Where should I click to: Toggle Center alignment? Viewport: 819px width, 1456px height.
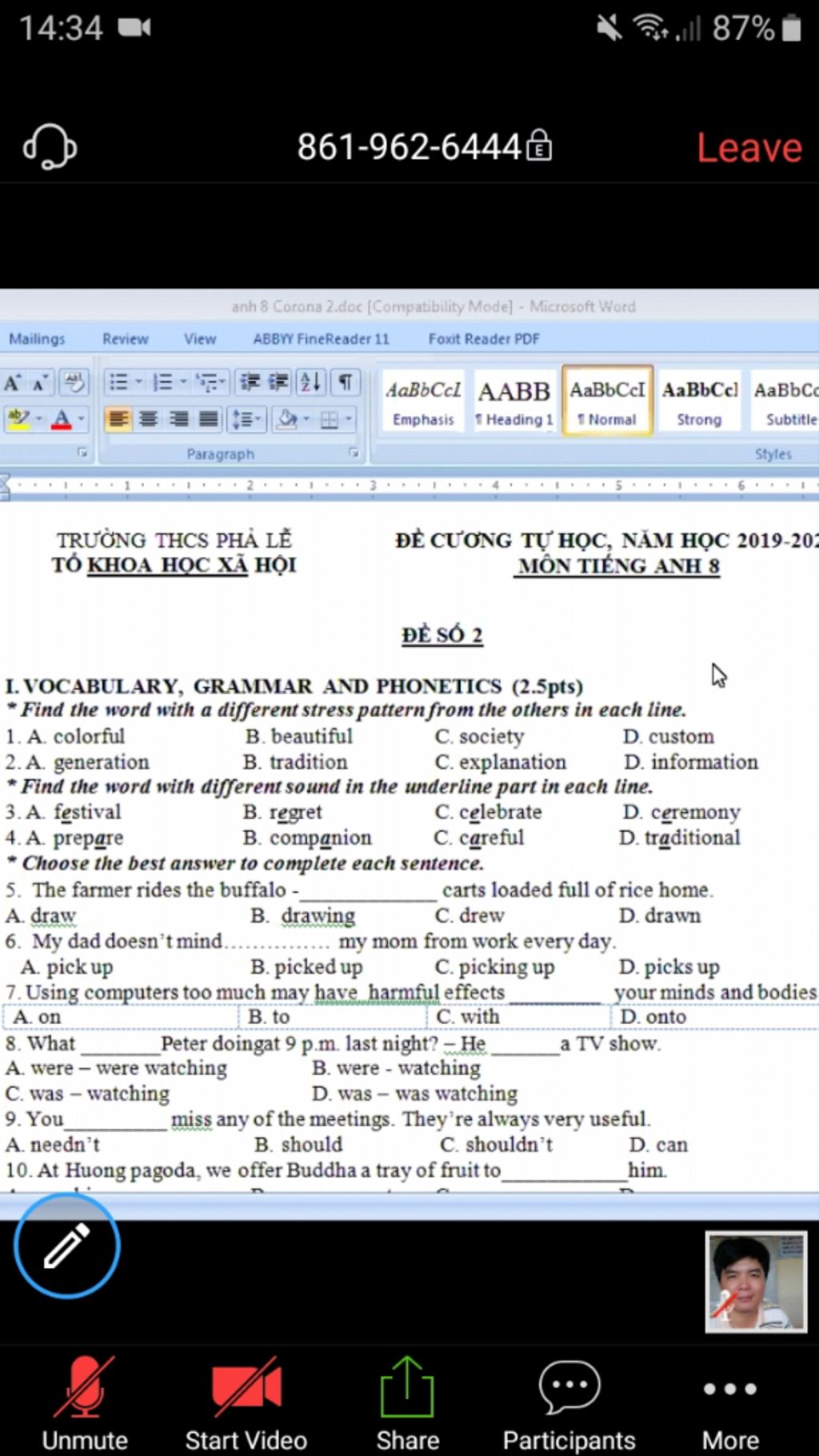149,418
